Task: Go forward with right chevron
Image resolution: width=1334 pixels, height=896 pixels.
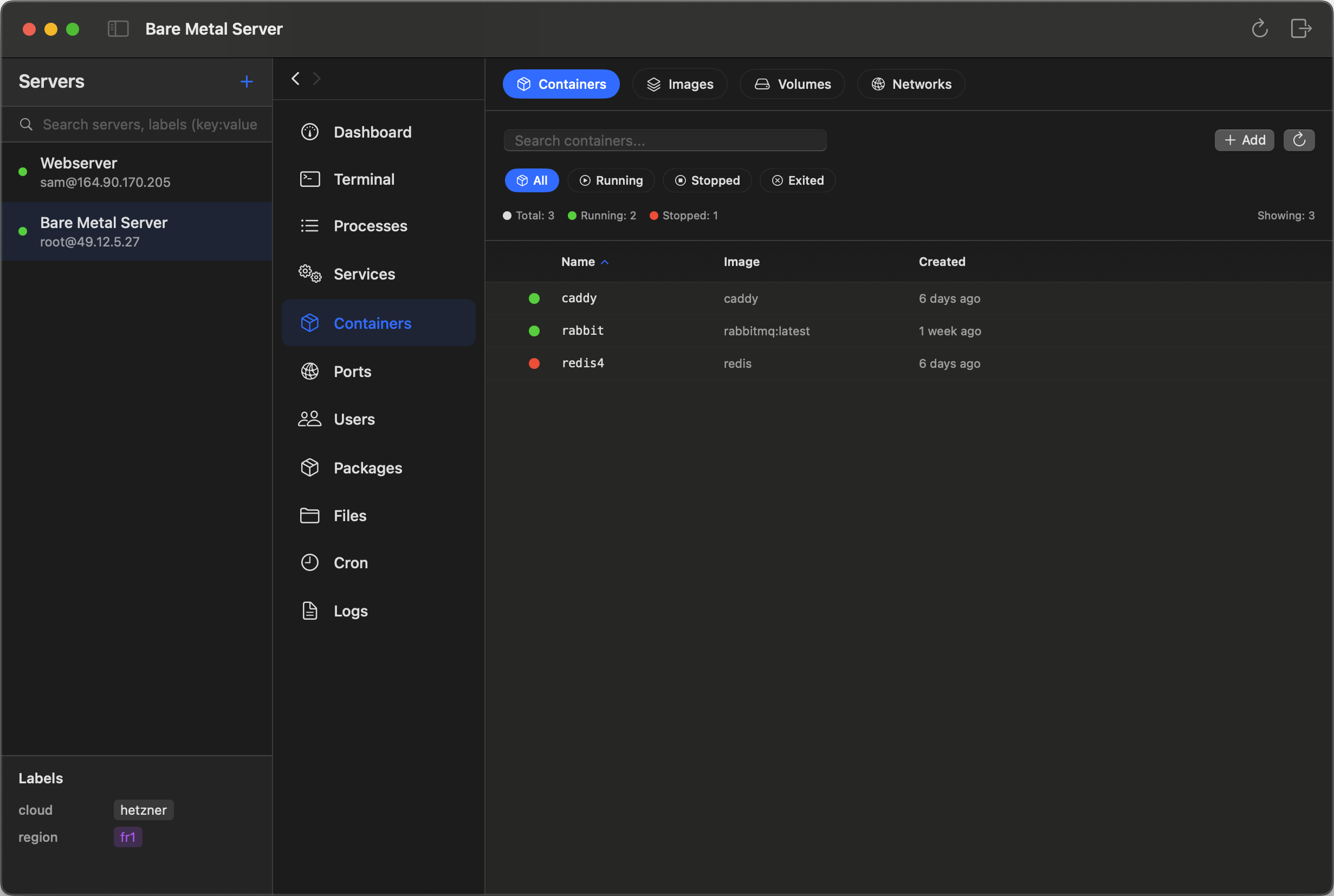Action: (x=316, y=79)
